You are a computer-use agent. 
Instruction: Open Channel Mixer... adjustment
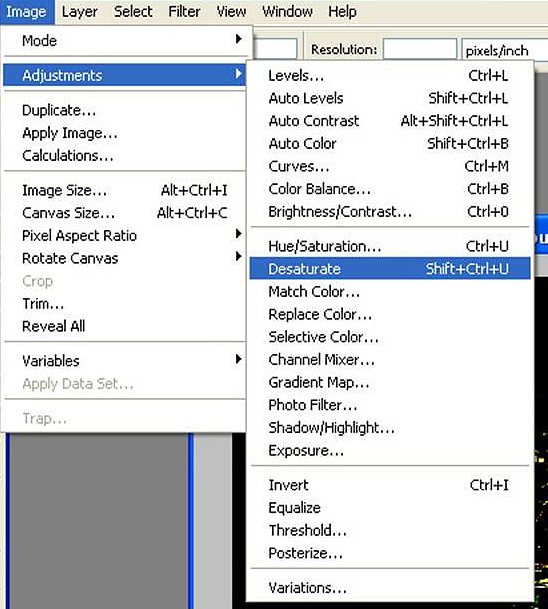click(x=390, y=360)
